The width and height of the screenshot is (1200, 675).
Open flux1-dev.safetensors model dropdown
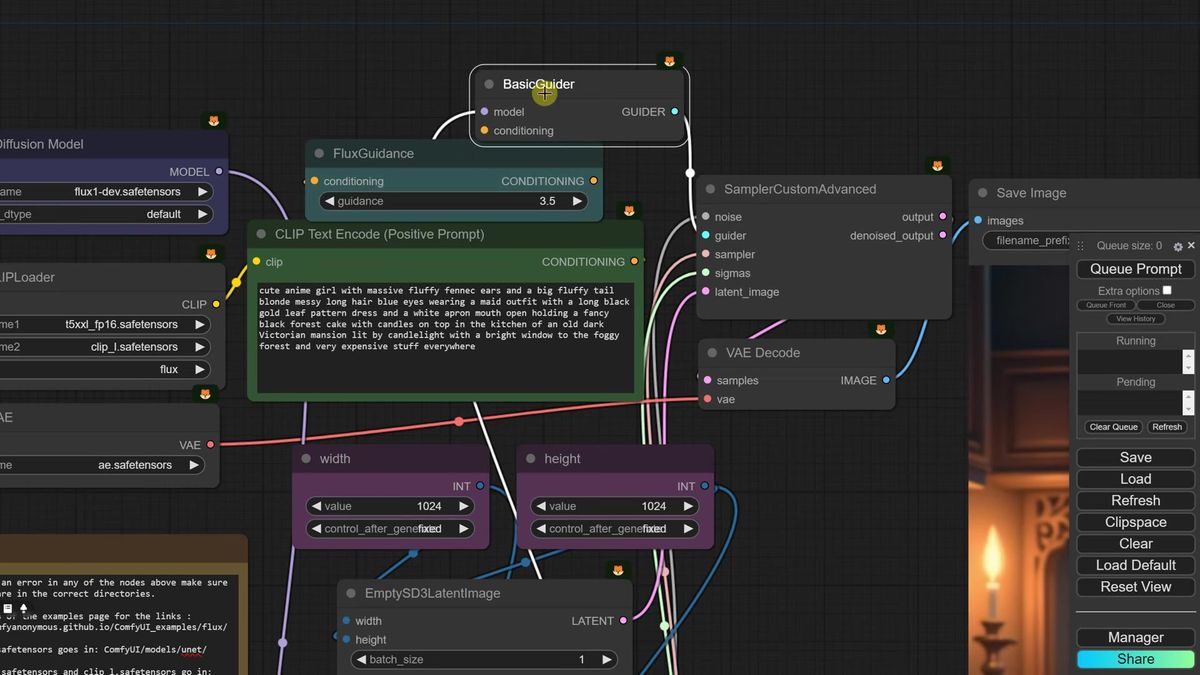[105, 191]
